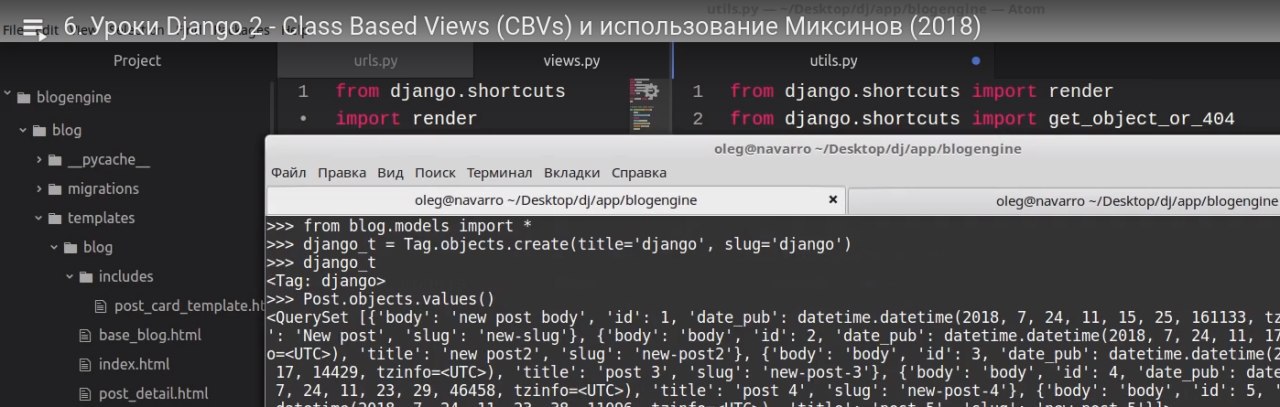Open the terminal Файл menu
This screenshot has height=407, width=1280.
pyautogui.click(x=288, y=173)
